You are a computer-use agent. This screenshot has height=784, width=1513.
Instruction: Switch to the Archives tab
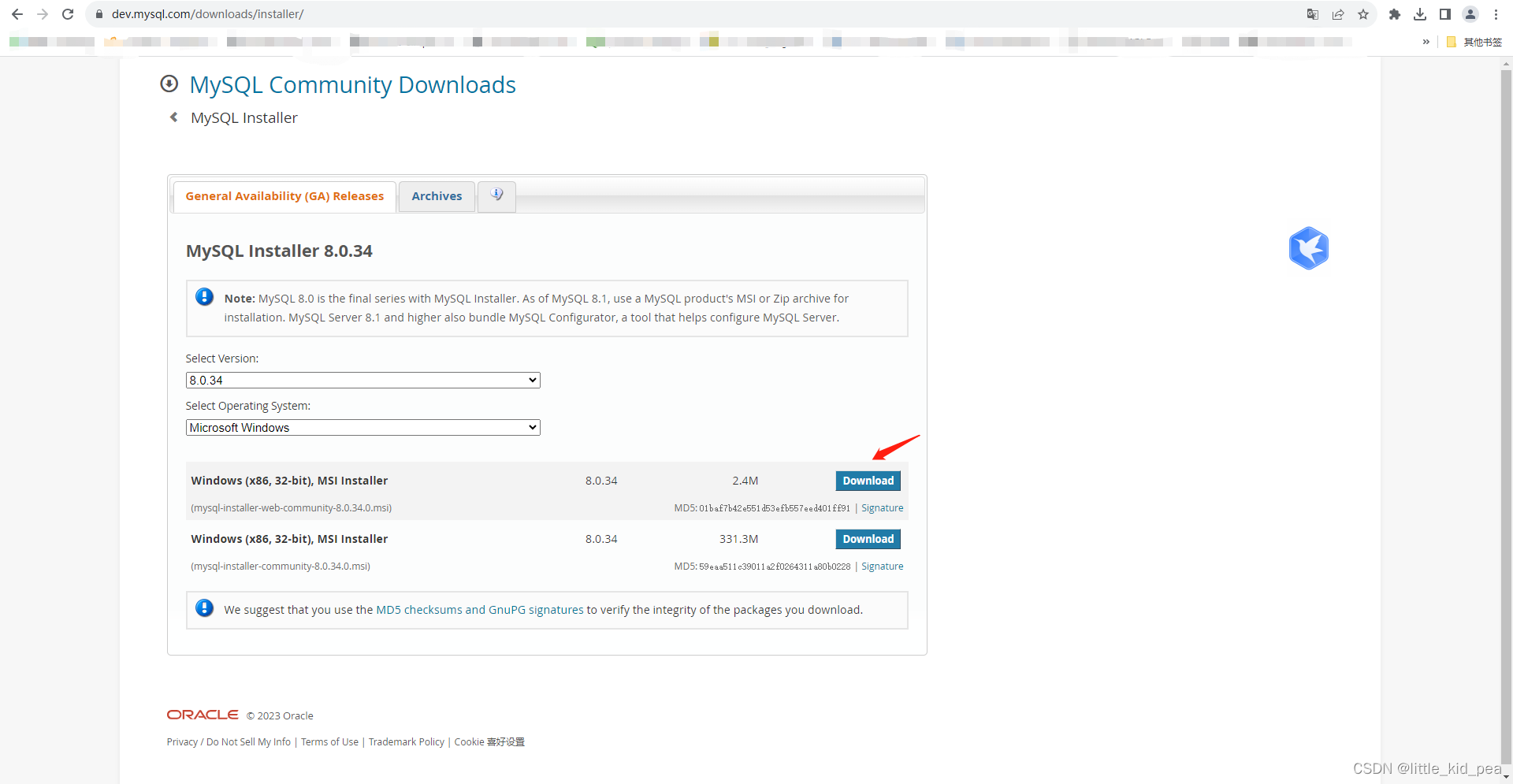pyautogui.click(x=437, y=196)
